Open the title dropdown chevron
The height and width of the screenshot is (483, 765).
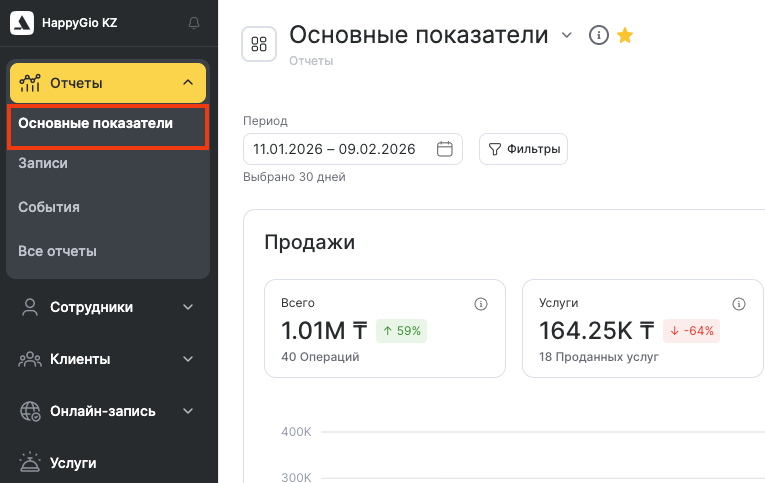tap(567, 36)
